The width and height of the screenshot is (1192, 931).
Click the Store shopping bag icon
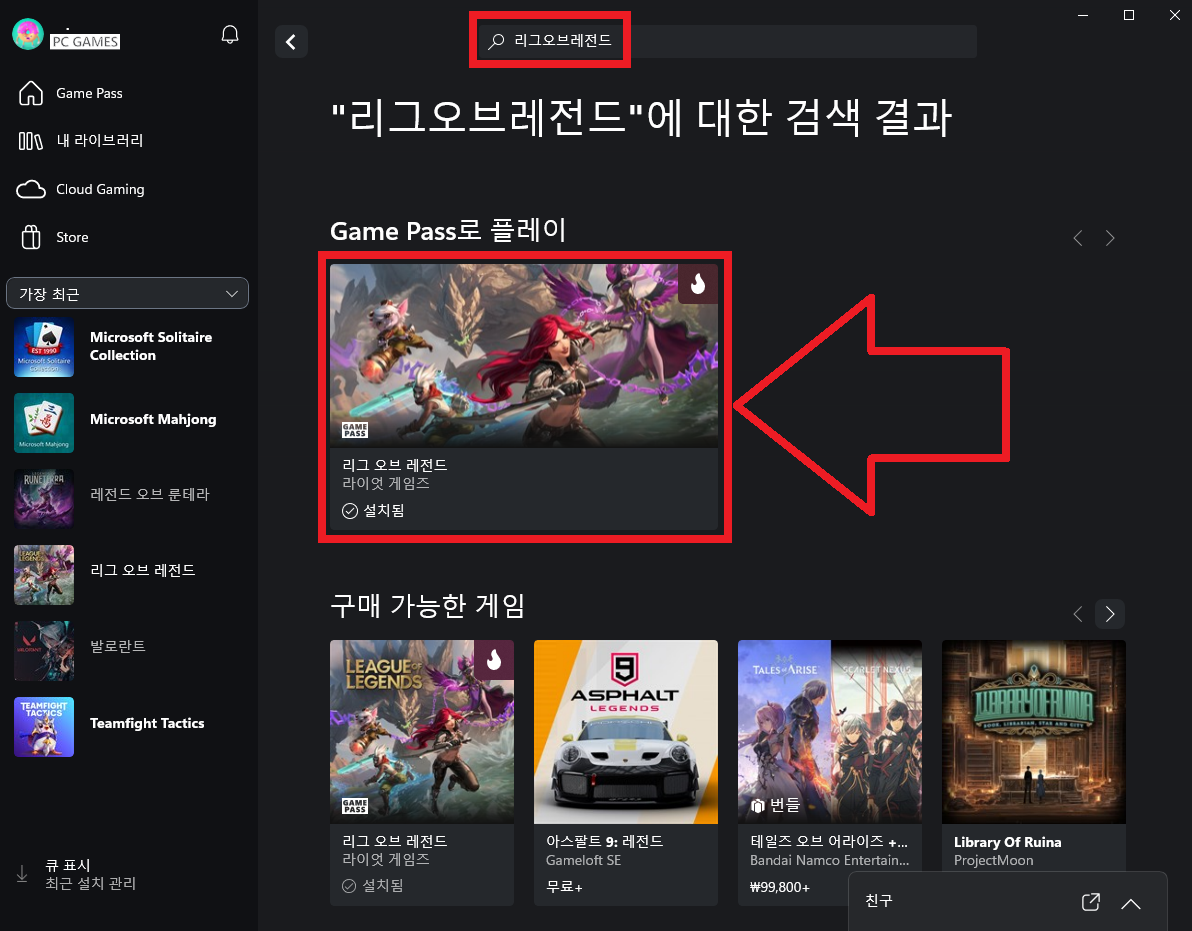point(31,237)
